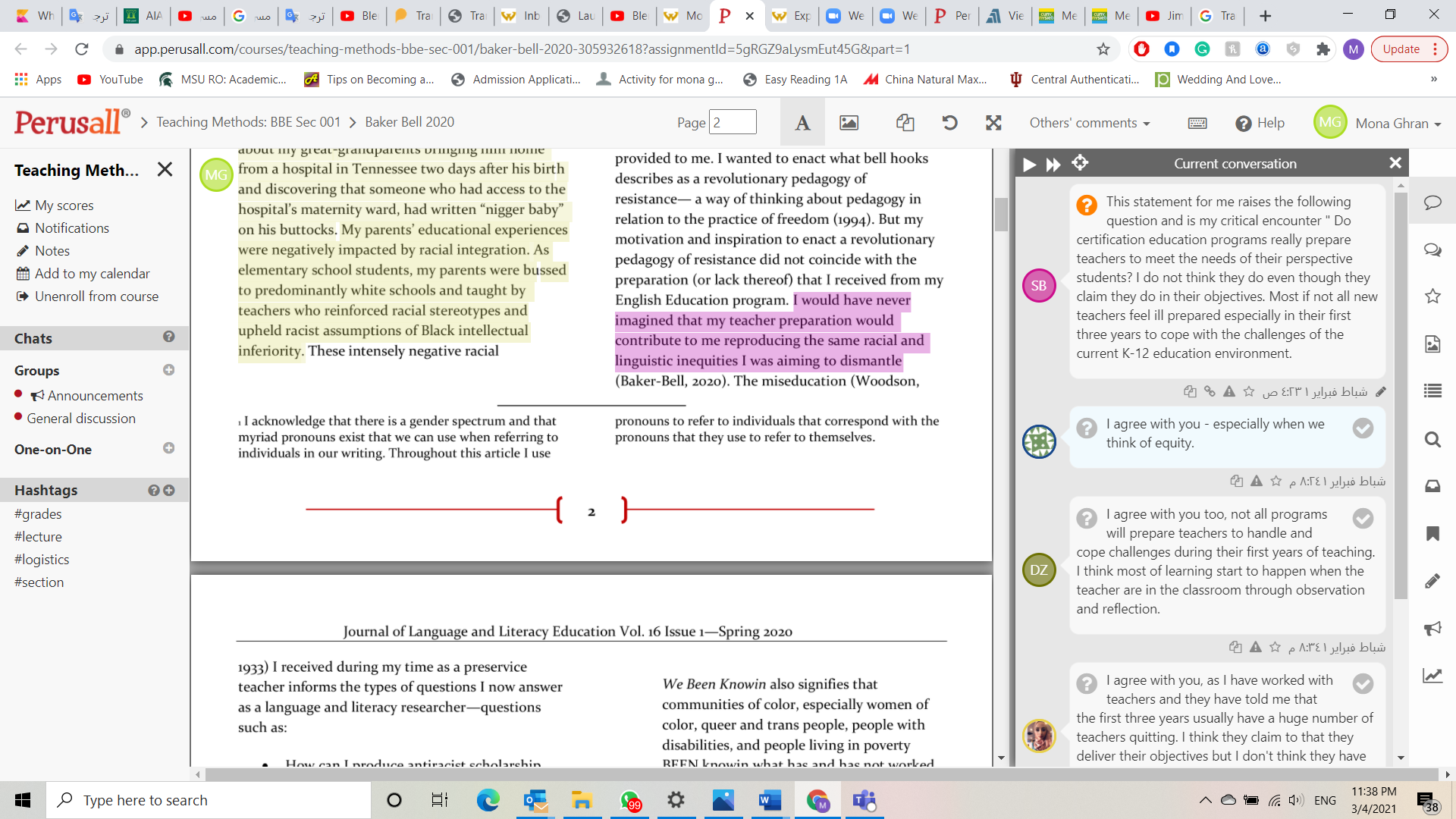
Task: Toggle question mark on the equity reply
Action: click(x=1087, y=428)
